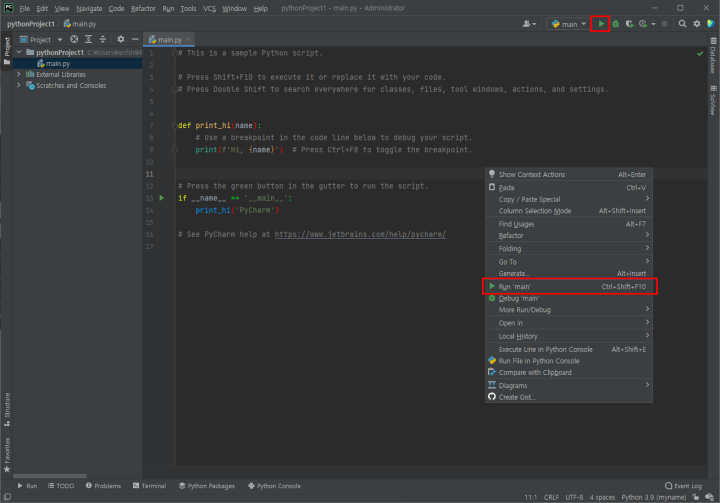
Task: Click Collapse All in Project panel toolbar
Action: [x=102, y=40]
